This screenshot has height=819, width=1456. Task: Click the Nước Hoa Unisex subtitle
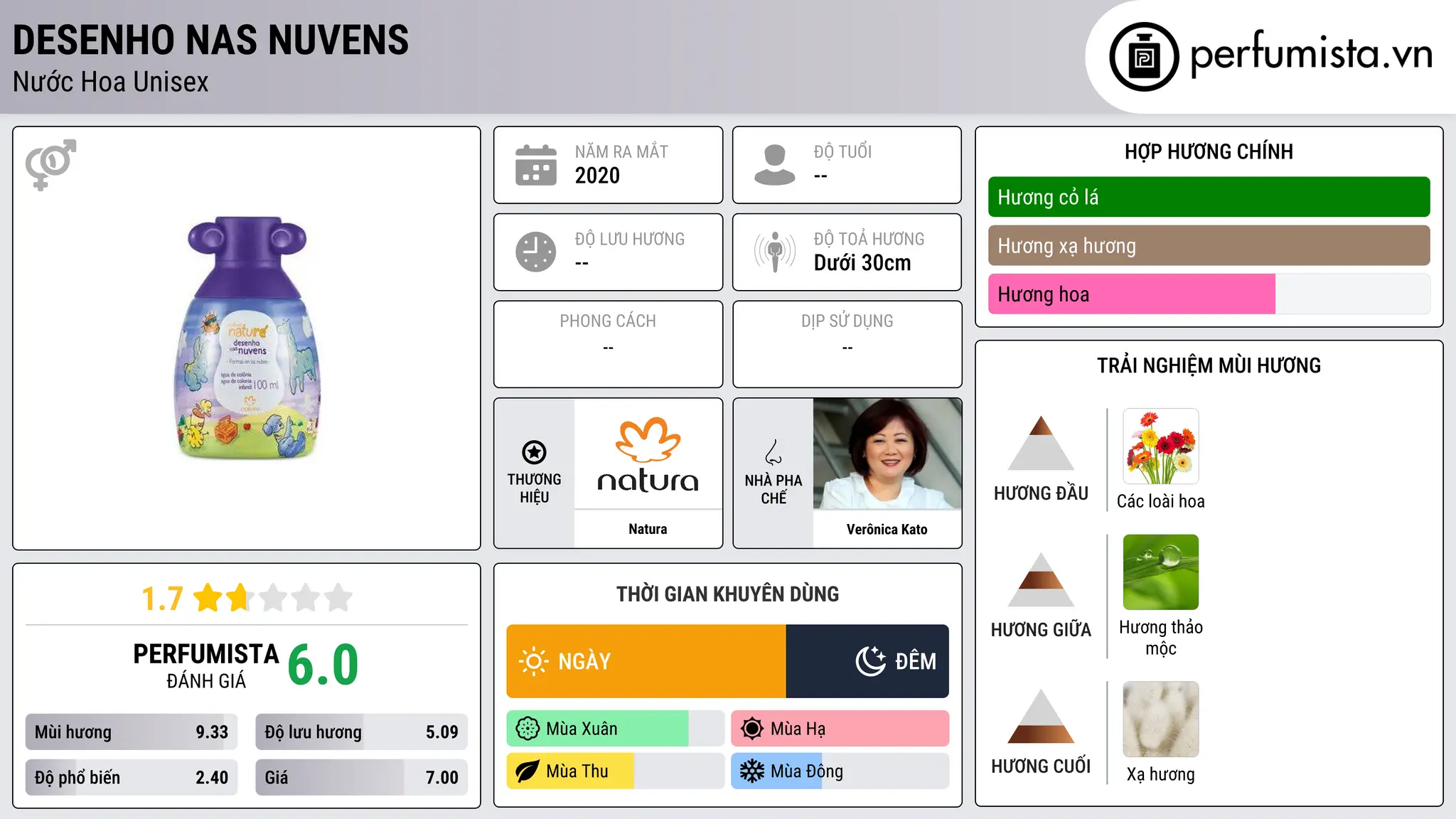111,82
